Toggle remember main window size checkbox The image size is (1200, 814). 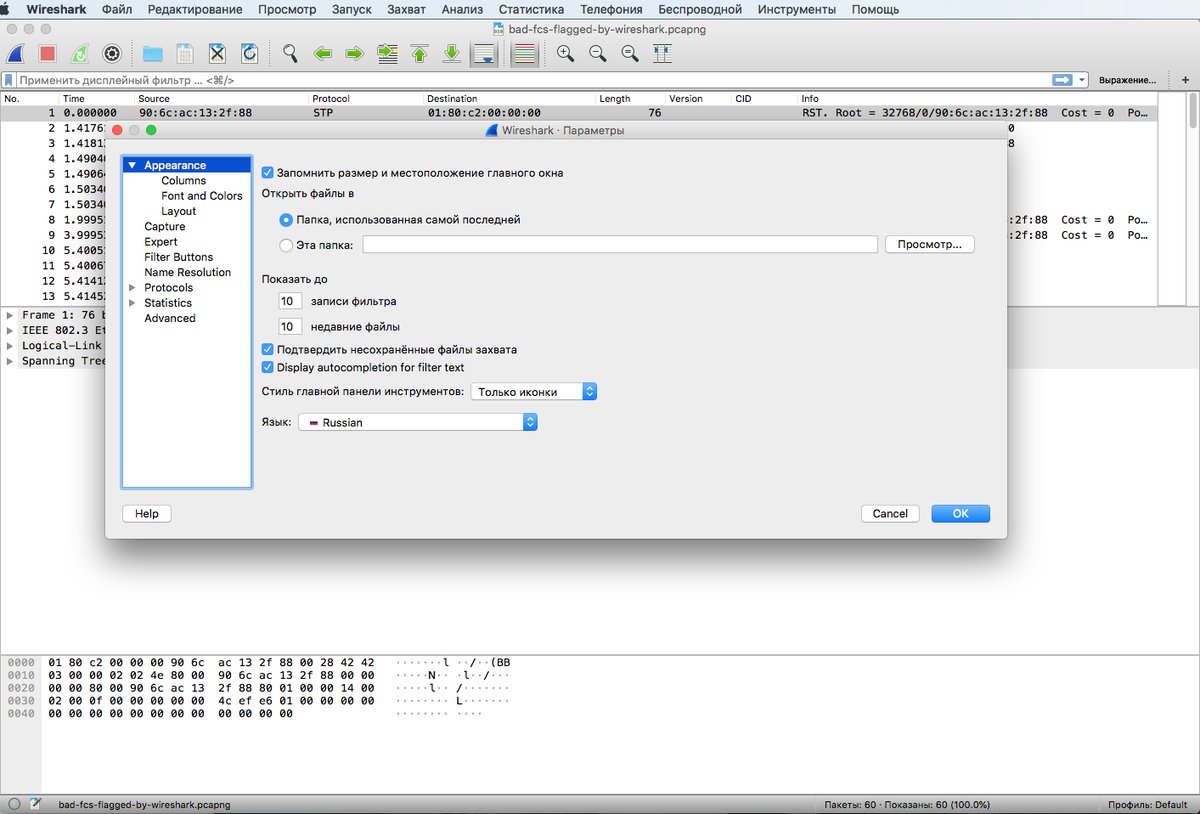pyautogui.click(x=267, y=173)
